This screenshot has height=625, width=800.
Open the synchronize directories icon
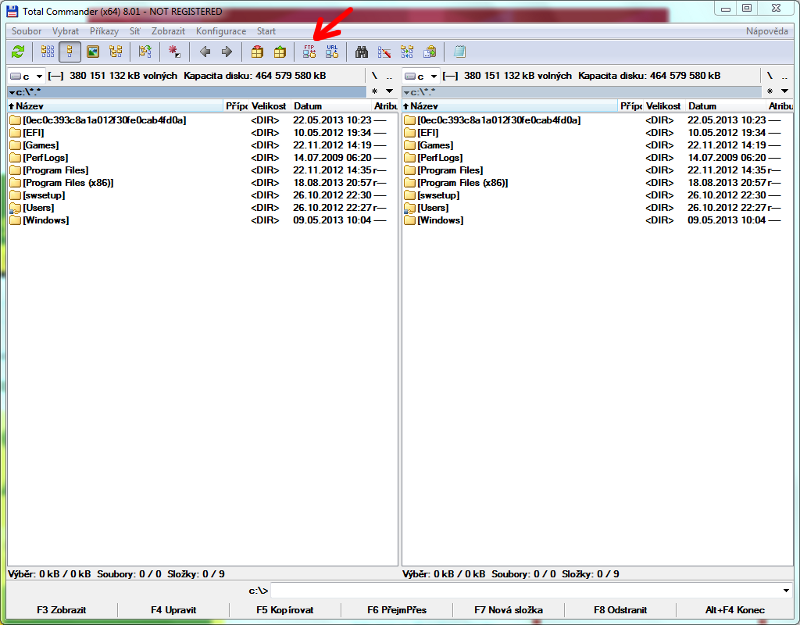407,52
